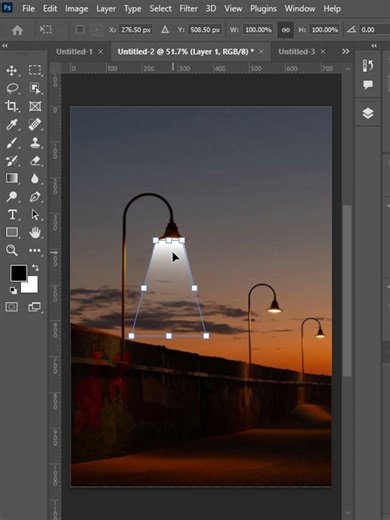Click the height percentage field
This screenshot has width=390, height=520.
click(x=325, y=30)
